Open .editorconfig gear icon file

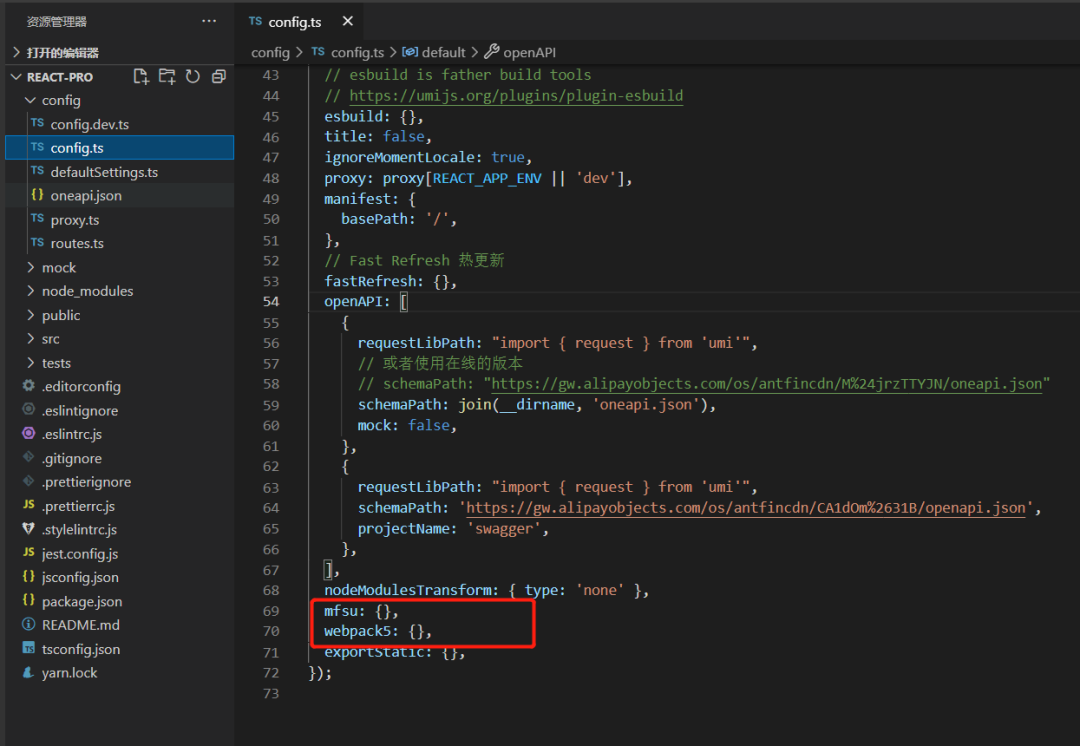click(x=80, y=386)
